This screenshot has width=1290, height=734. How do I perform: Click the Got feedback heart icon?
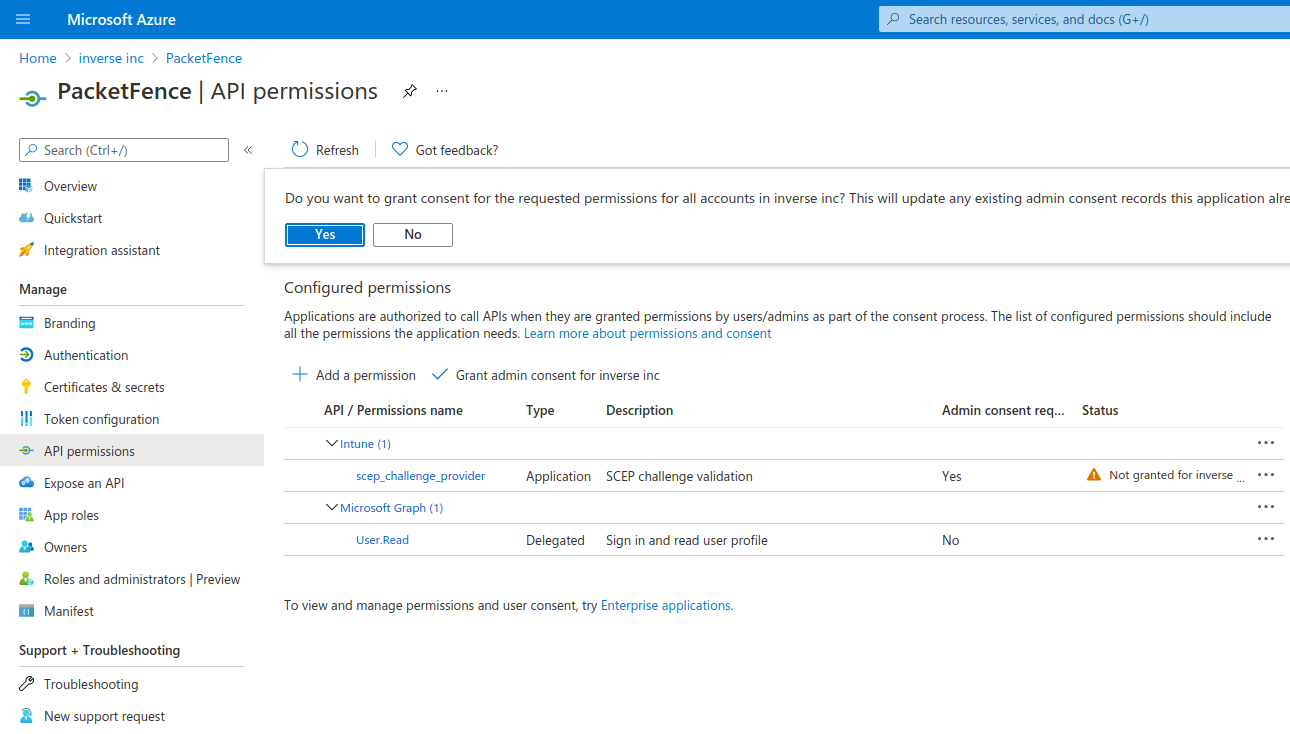point(400,150)
